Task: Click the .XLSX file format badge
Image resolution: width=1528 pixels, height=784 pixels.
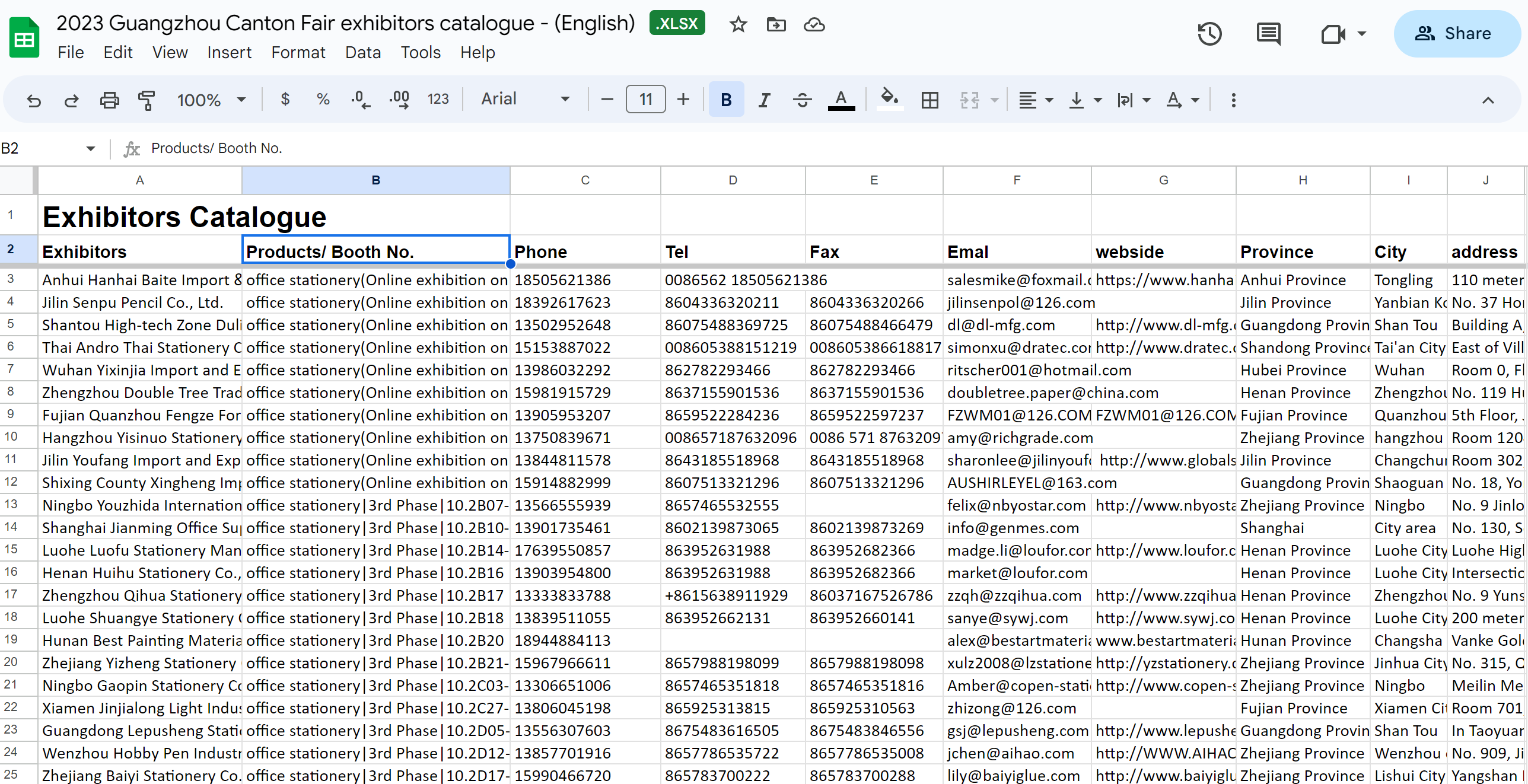Action: (677, 23)
